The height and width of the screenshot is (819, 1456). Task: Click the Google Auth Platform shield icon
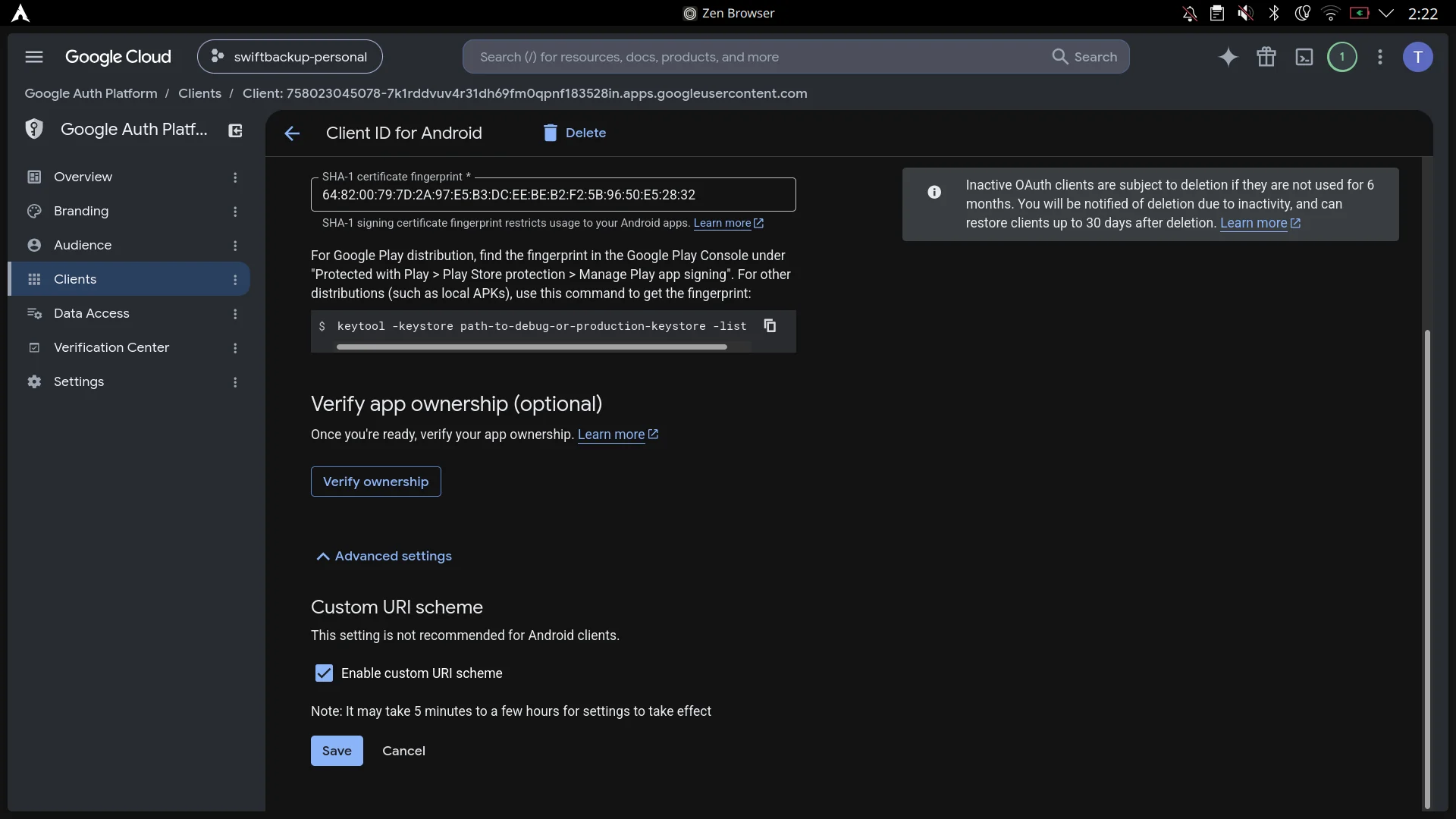pyautogui.click(x=34, y=129)
